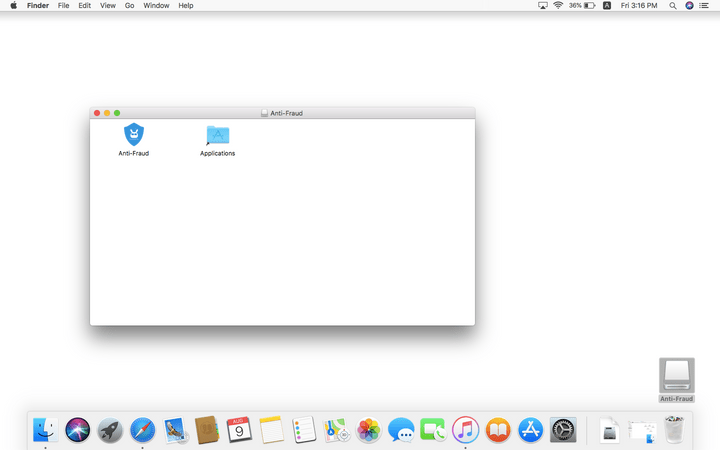The image size is (720, 450).
Task: Open AirPlay display menu bar icon
Action: point(543,6)
